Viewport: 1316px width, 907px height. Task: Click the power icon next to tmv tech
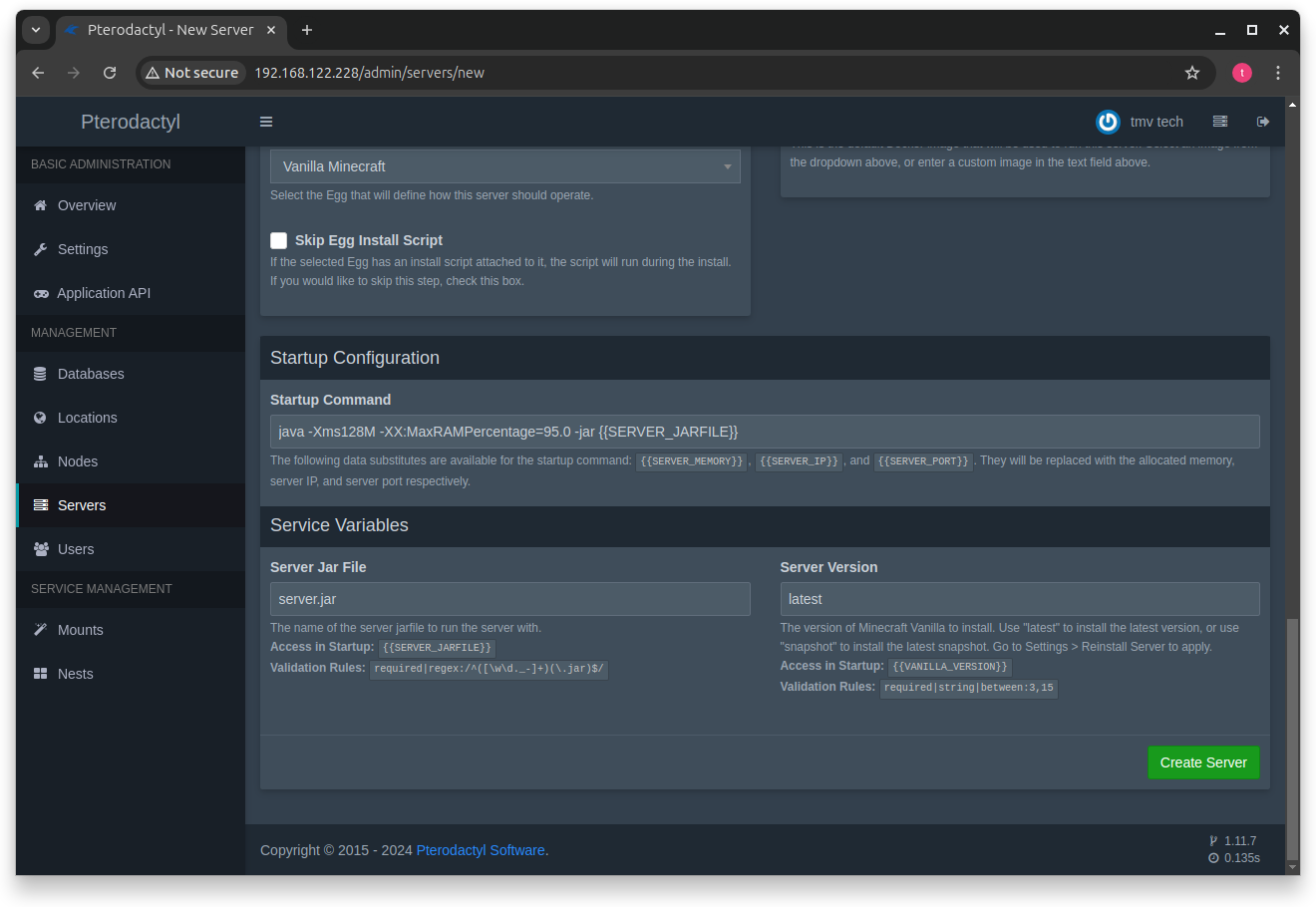point(1108,122)
